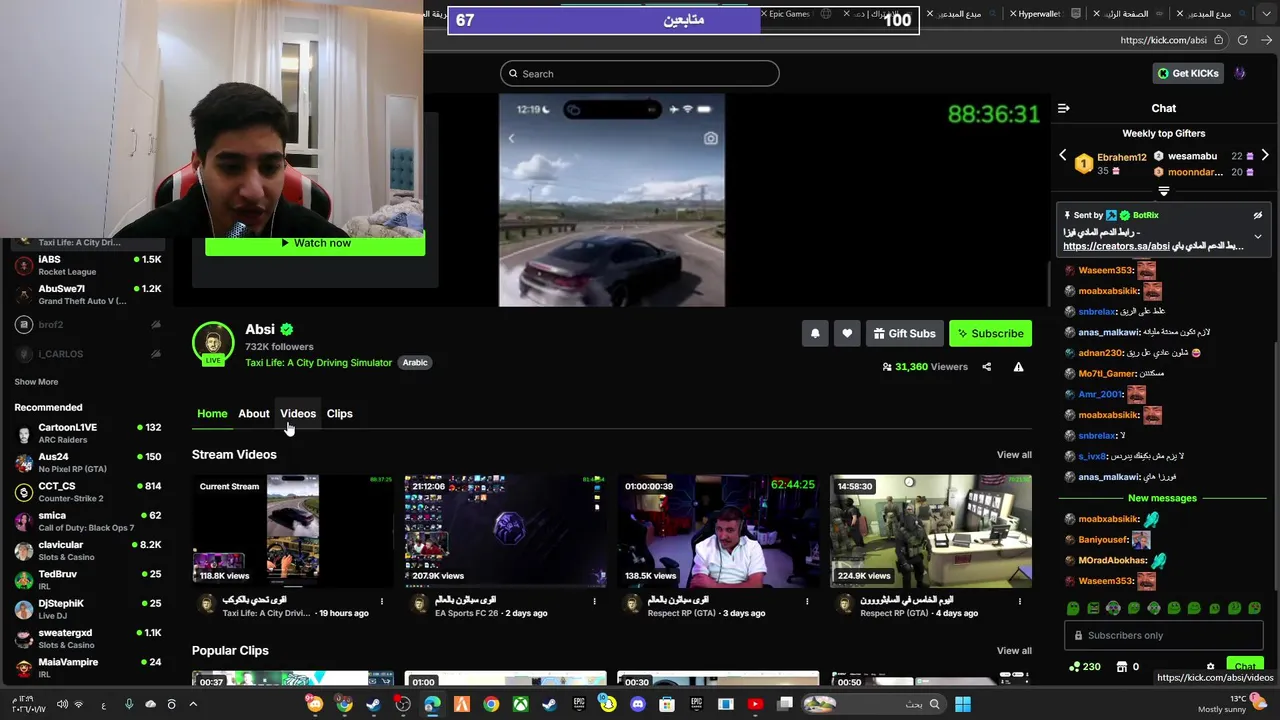This screenshot has width=1280, height=720.
Task: Report channel with the warning triangle icon
Action: click(x=1018, y=367)
